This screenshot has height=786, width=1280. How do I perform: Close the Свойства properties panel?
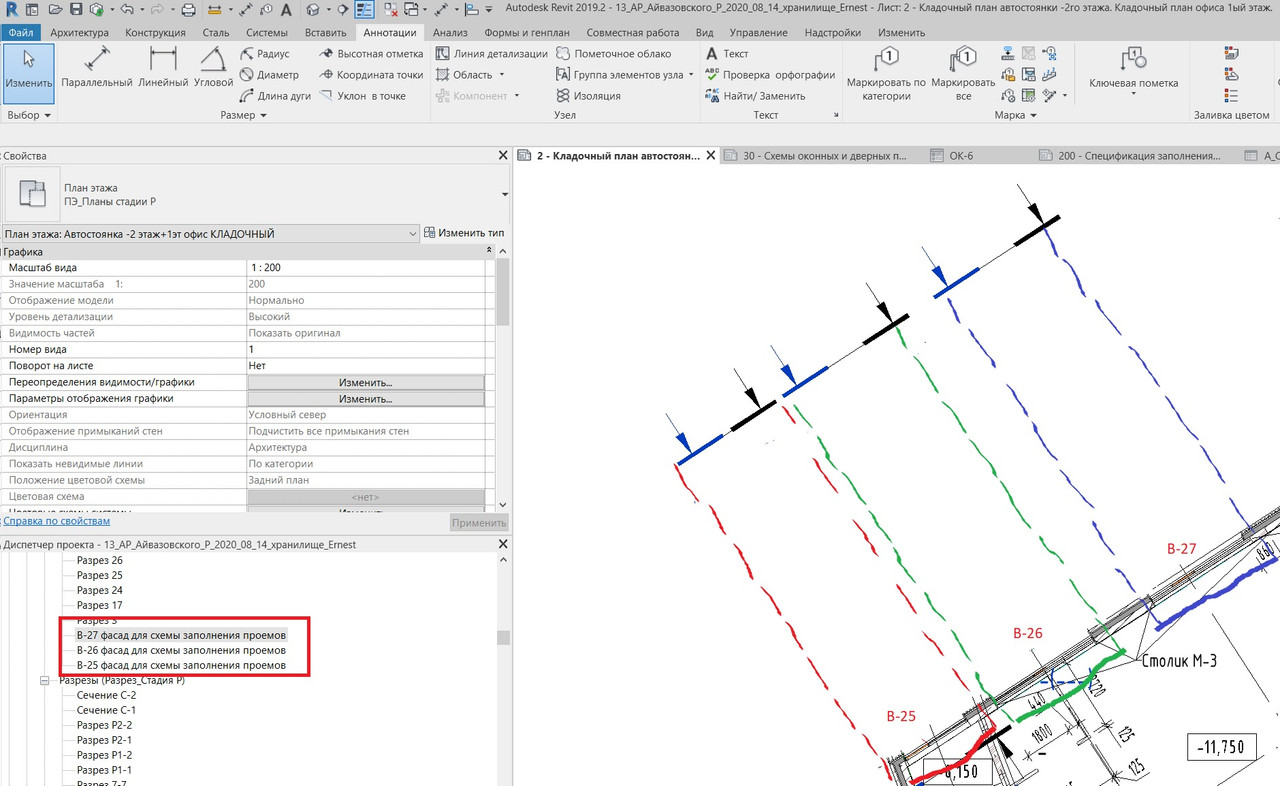tap(503, 156)
